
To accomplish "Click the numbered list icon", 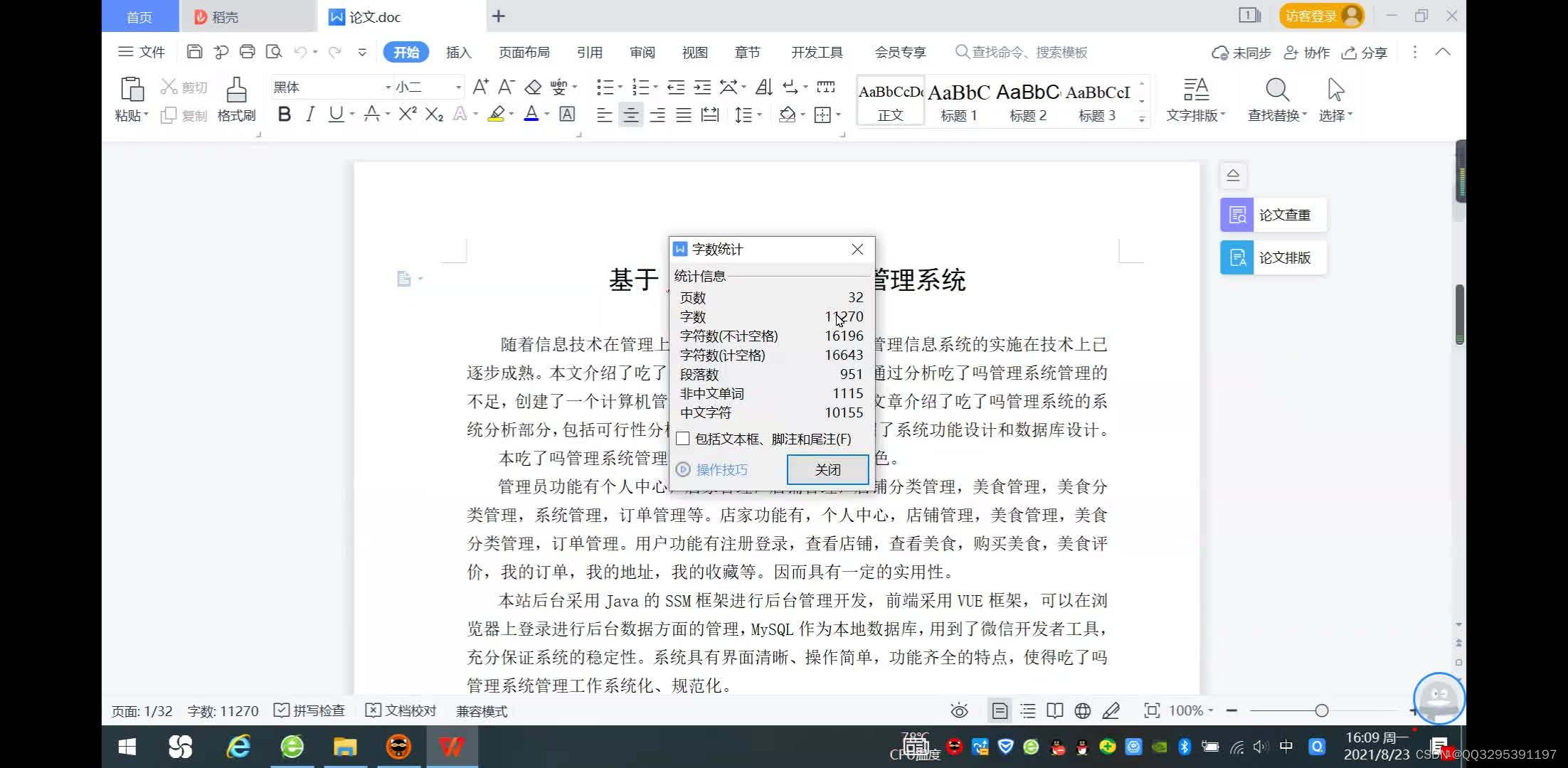I will click(x=641, y=87).
